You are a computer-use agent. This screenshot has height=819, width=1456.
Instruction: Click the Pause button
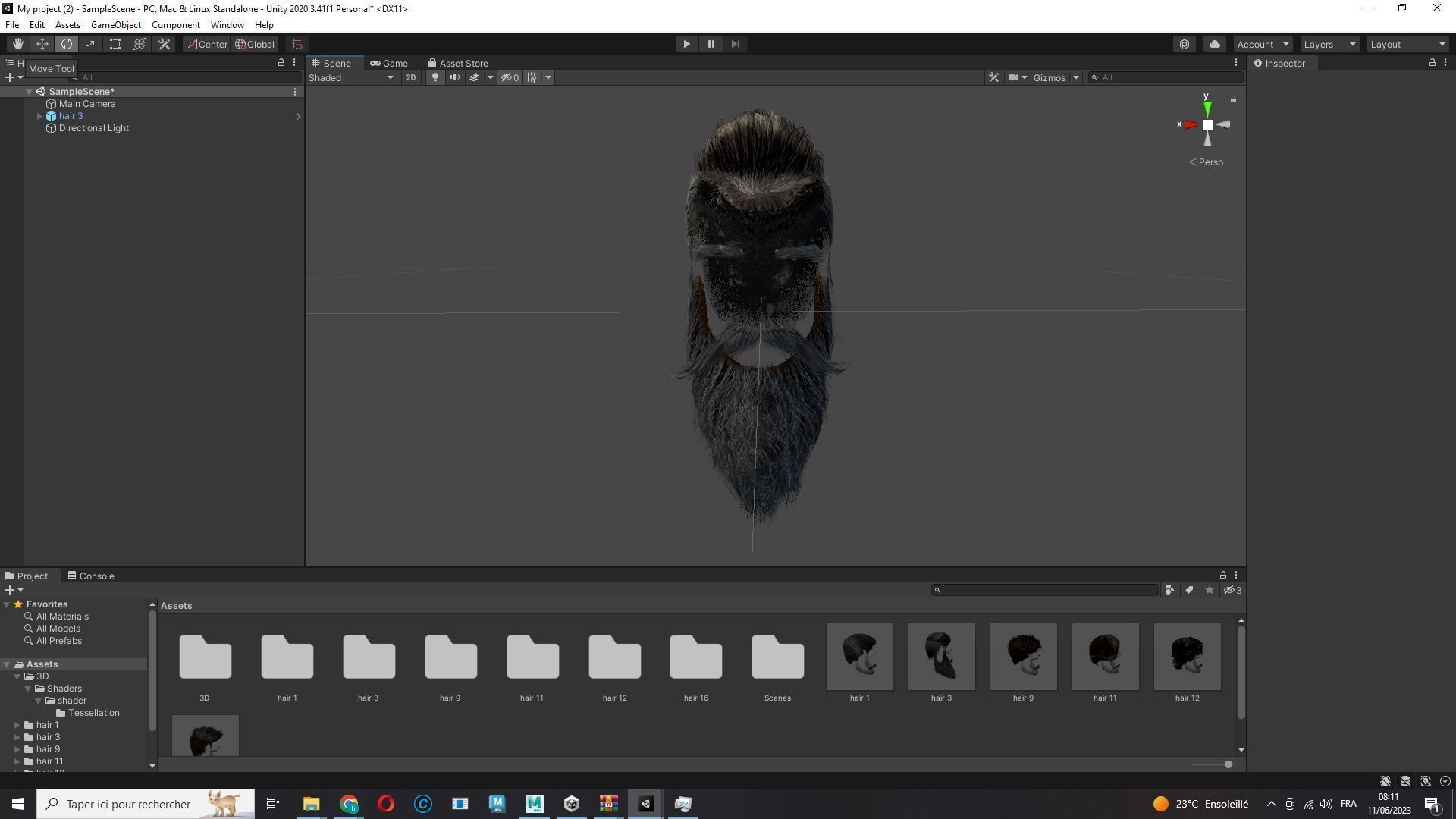[x=711, y=44]
